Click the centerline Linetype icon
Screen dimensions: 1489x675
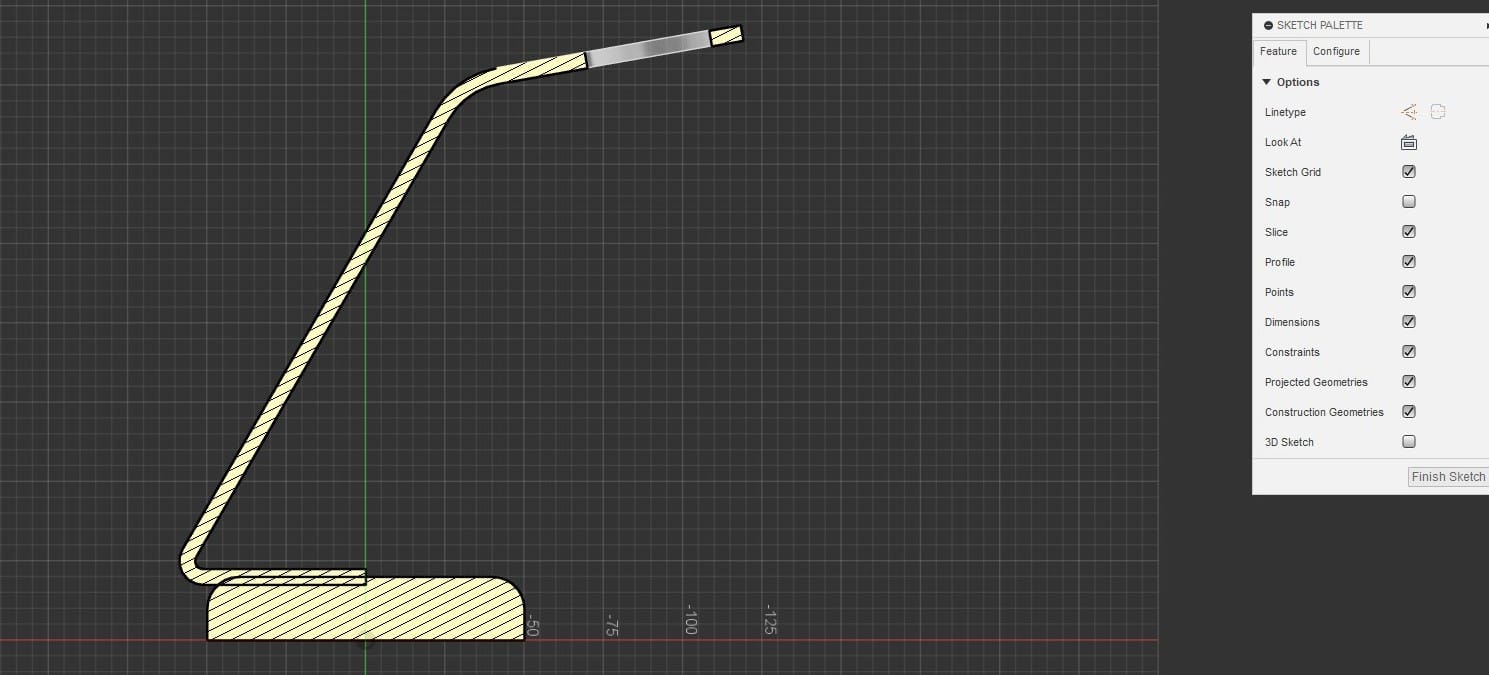(x=1438, y=112)
